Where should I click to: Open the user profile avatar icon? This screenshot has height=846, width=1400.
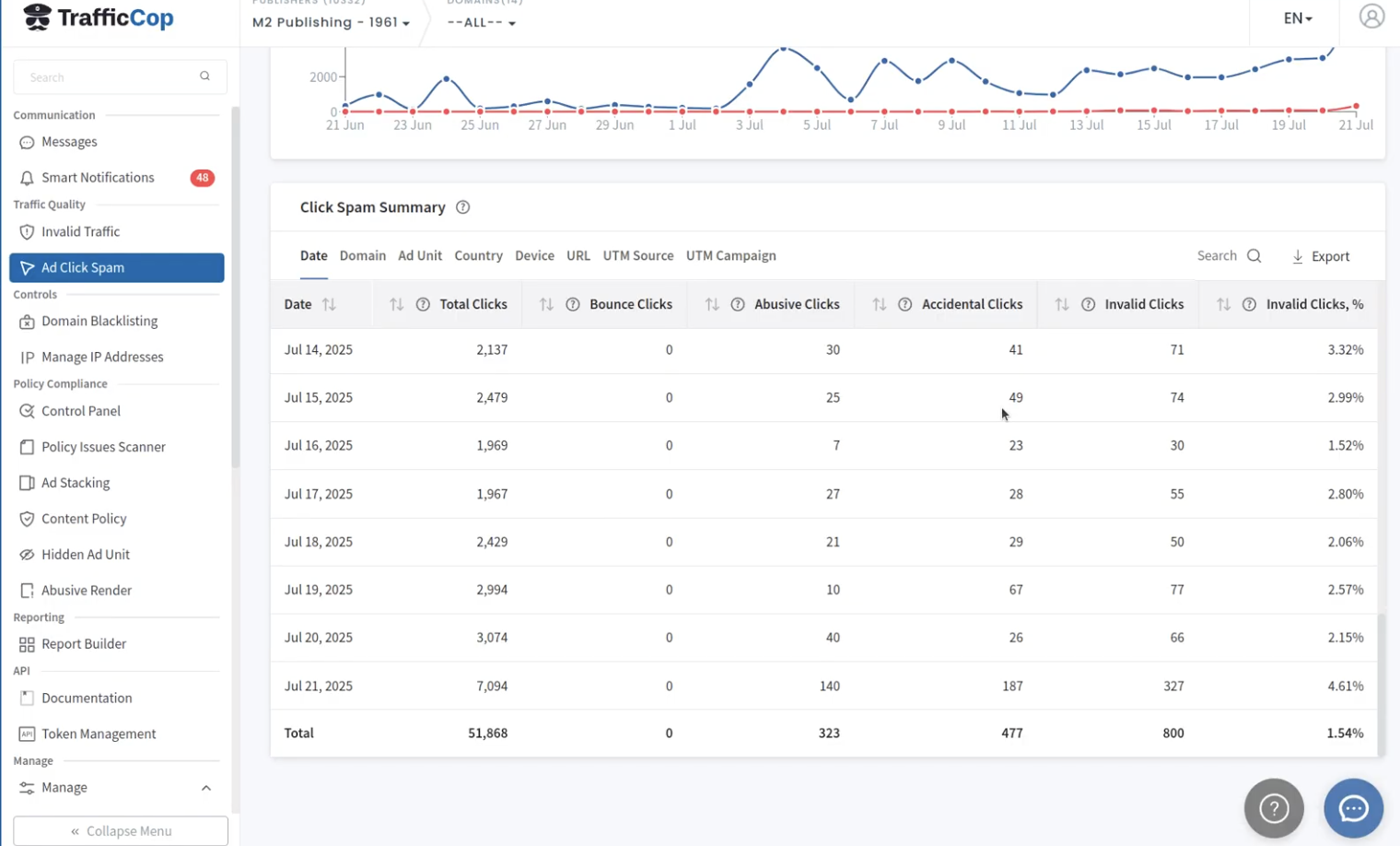(1371, 17)
